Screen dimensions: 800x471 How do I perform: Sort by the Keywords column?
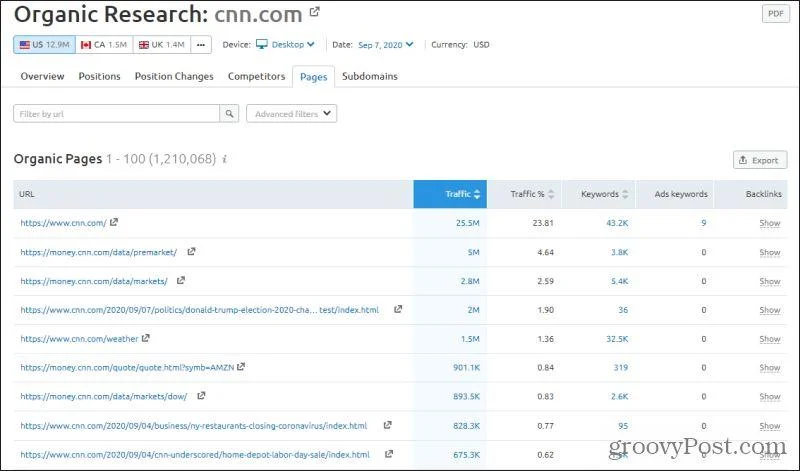pos(598,194)
